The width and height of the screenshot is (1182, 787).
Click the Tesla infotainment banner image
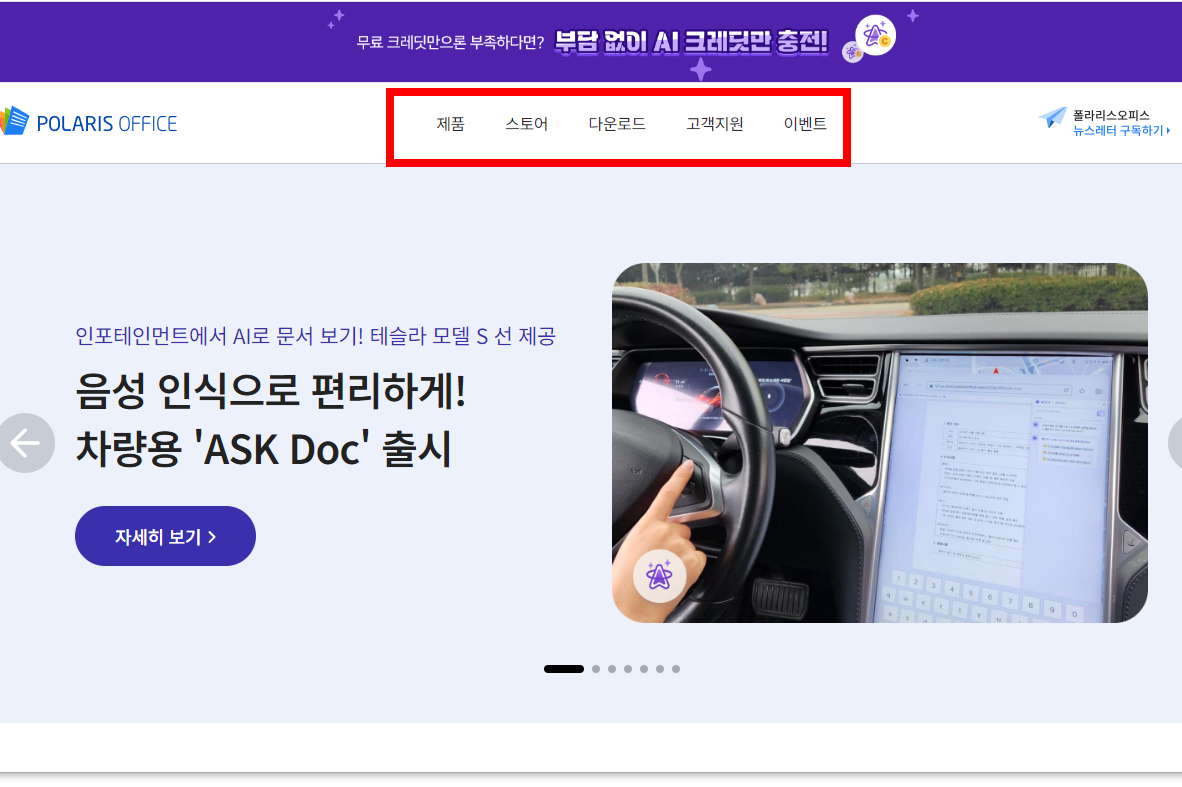point(880,441)
